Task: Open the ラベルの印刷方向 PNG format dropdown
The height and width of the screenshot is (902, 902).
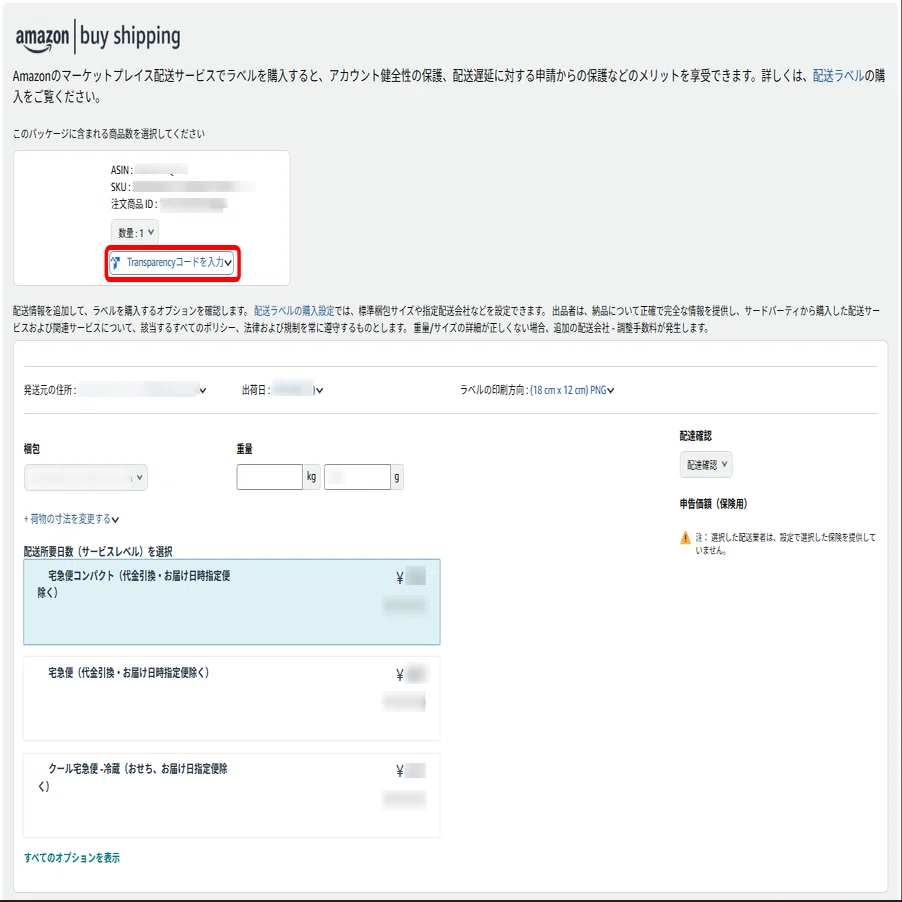Action: pos(572,390)
